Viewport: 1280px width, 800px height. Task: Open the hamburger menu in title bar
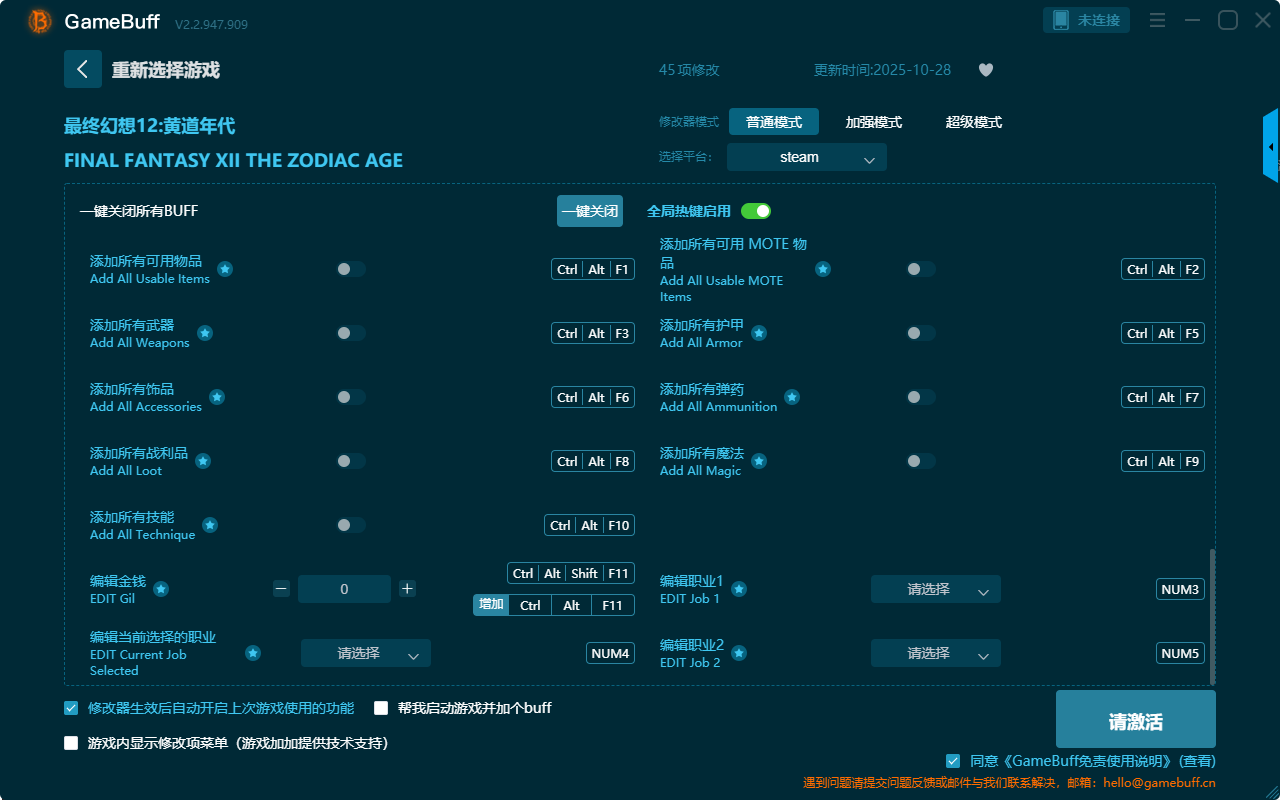click(x=1157, y=21)
